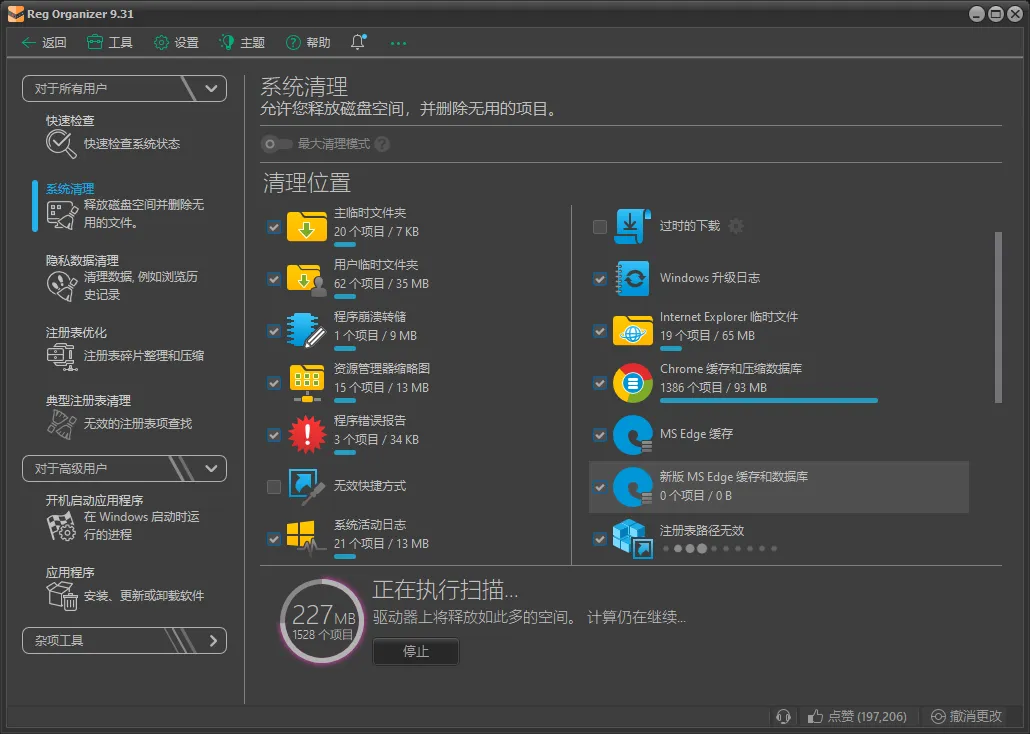Screen dimensions: 1030x734
Task: Uncheck the 程序崩溃转储 checkbox
Action: click(x=274, y=331)
